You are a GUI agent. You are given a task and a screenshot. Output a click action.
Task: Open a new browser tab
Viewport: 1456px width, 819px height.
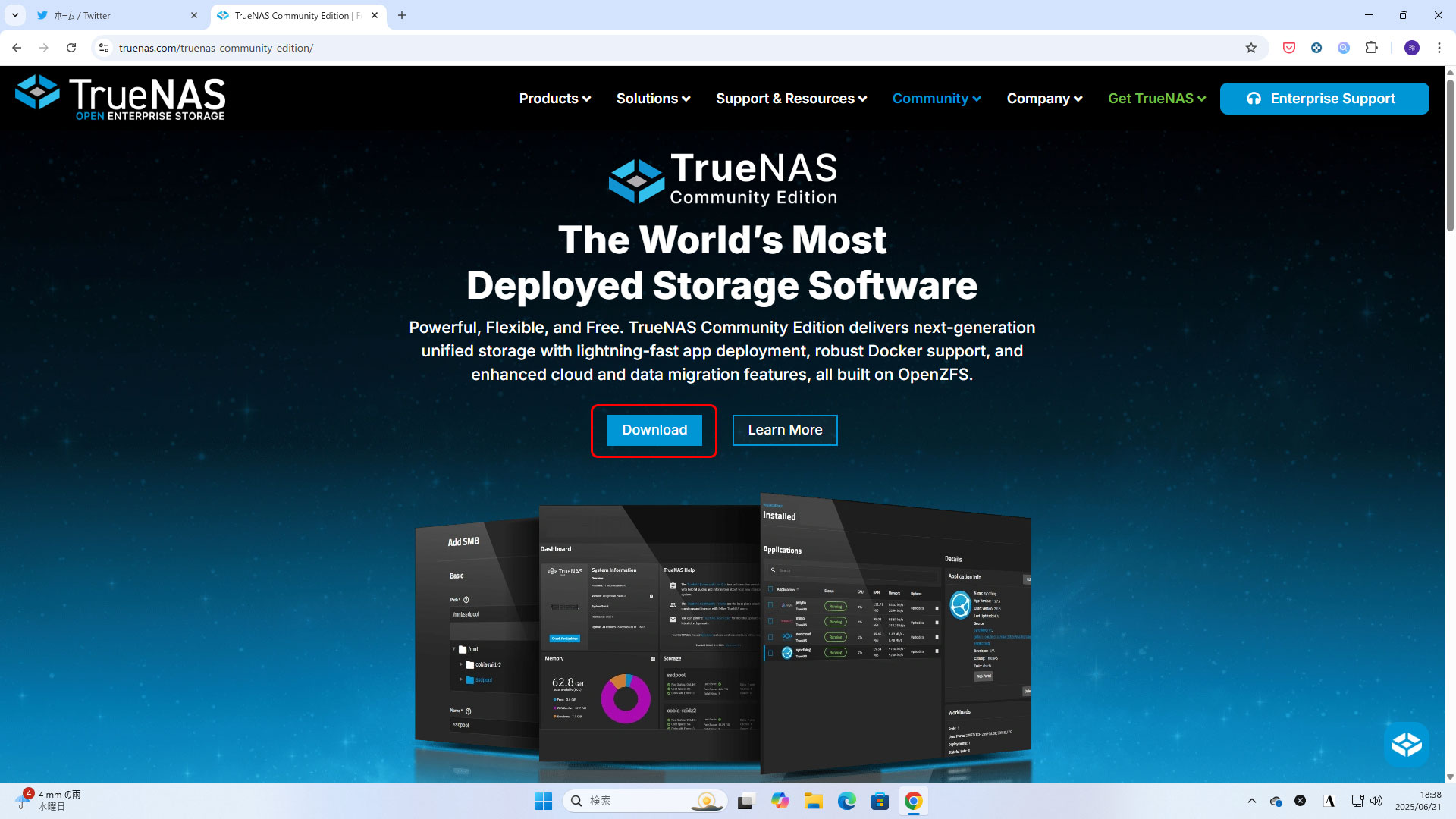tap(402, 15)
